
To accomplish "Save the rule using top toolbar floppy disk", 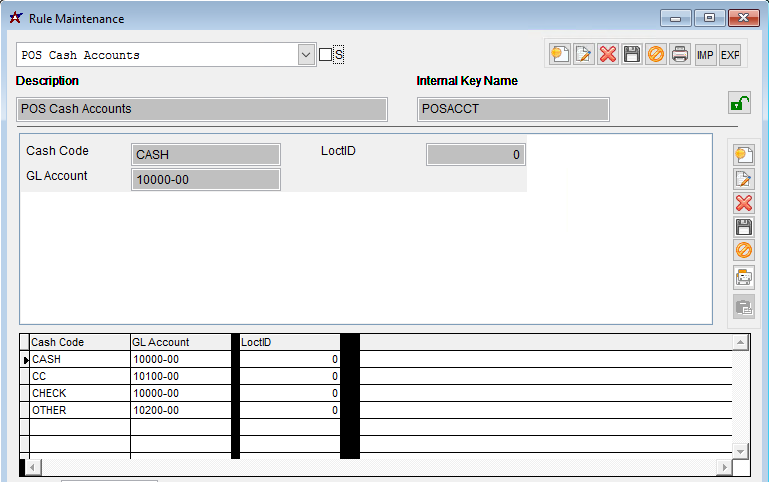I will (632, 55).
